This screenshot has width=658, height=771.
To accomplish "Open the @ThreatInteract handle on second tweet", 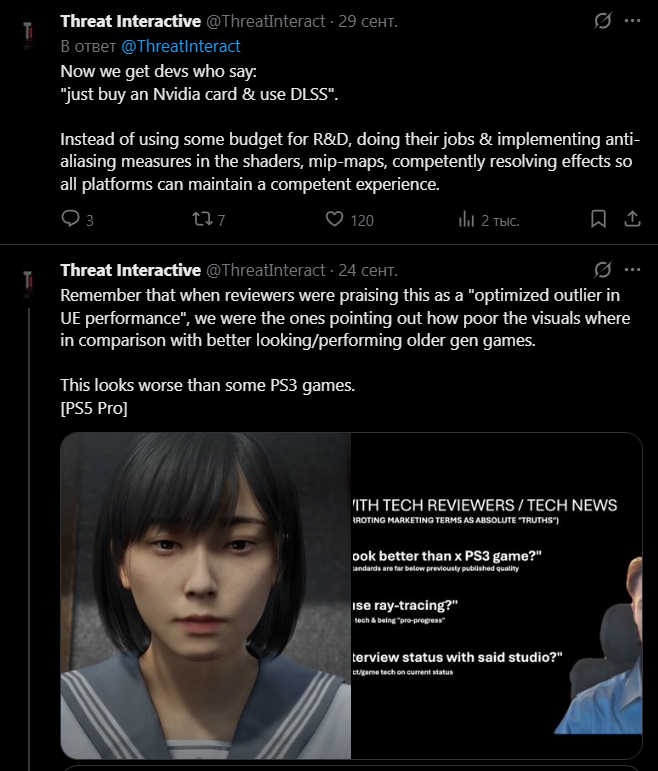I will [265, 270].
